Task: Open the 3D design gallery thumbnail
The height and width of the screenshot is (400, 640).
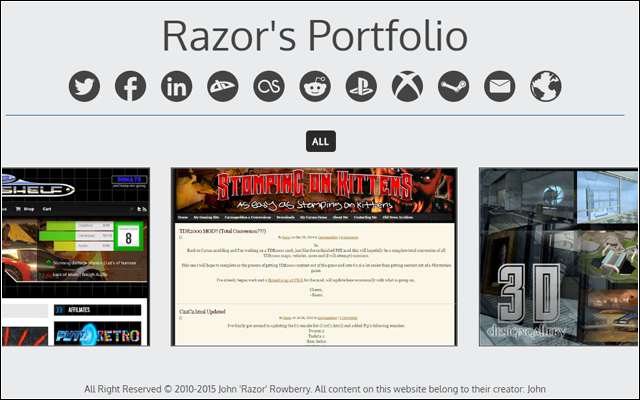Action: click(558, 257)
